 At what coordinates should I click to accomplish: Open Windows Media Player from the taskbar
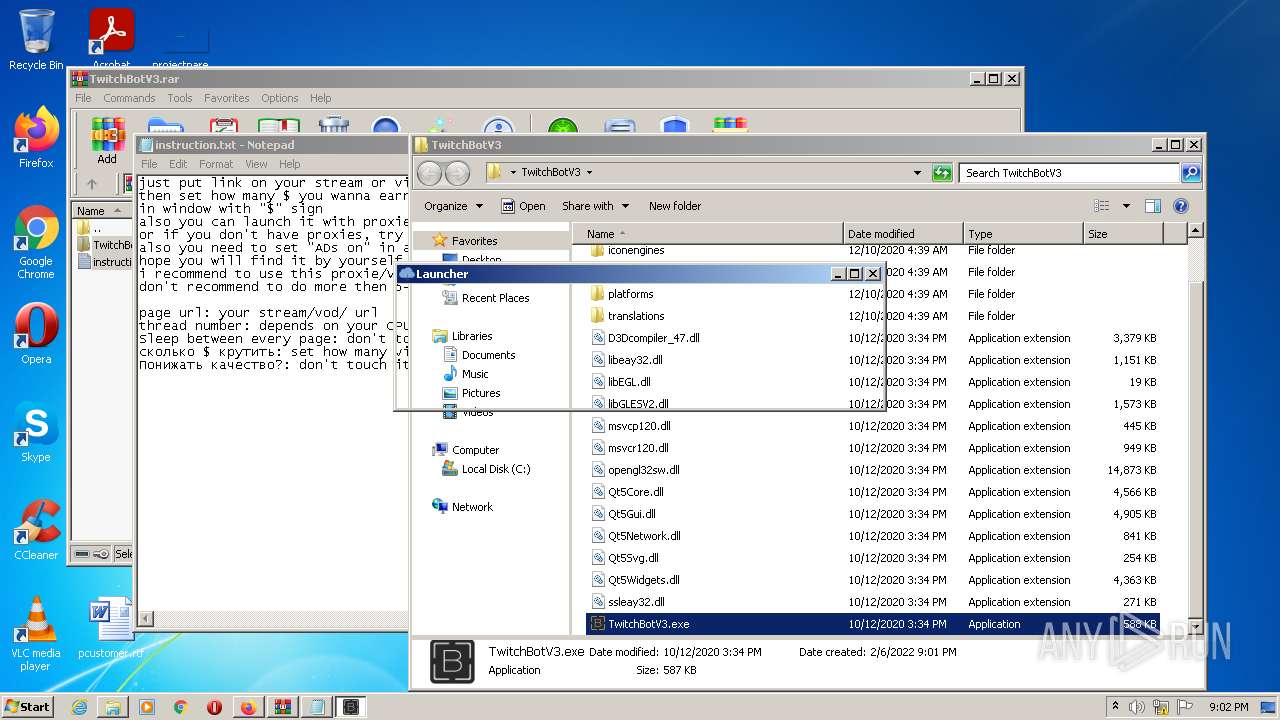[x=147, y=707]
